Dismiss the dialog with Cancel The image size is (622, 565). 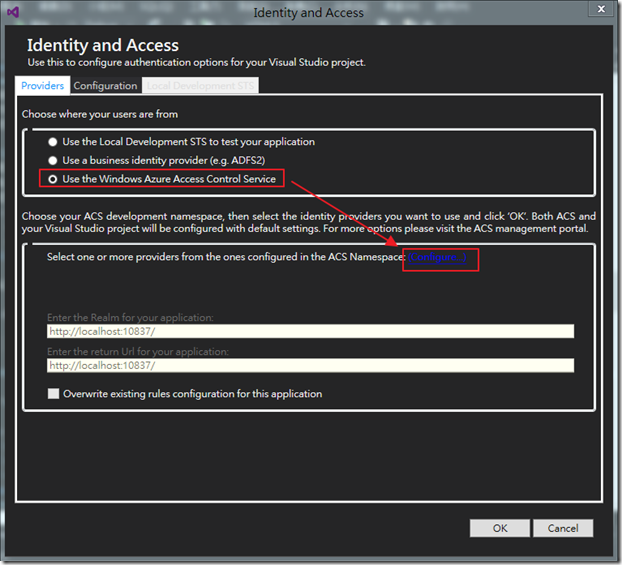[x=563, y=528]
